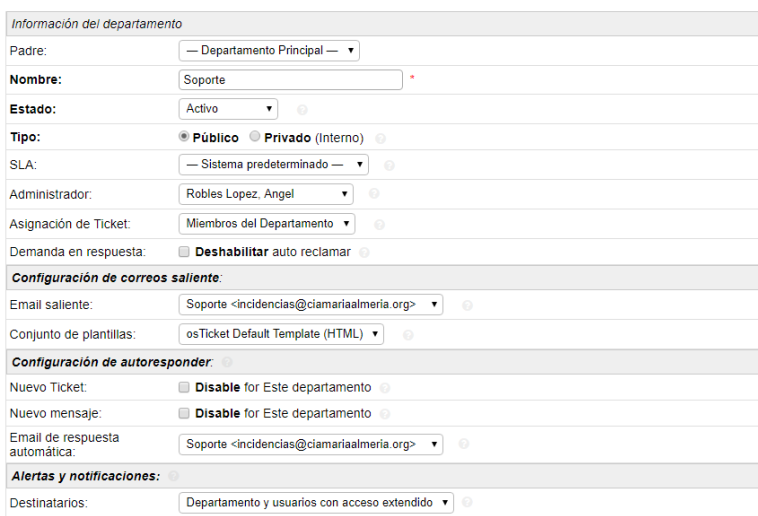
Task: Open the Administrador dropdown with Robles Lopez
Action: point(266,194)
